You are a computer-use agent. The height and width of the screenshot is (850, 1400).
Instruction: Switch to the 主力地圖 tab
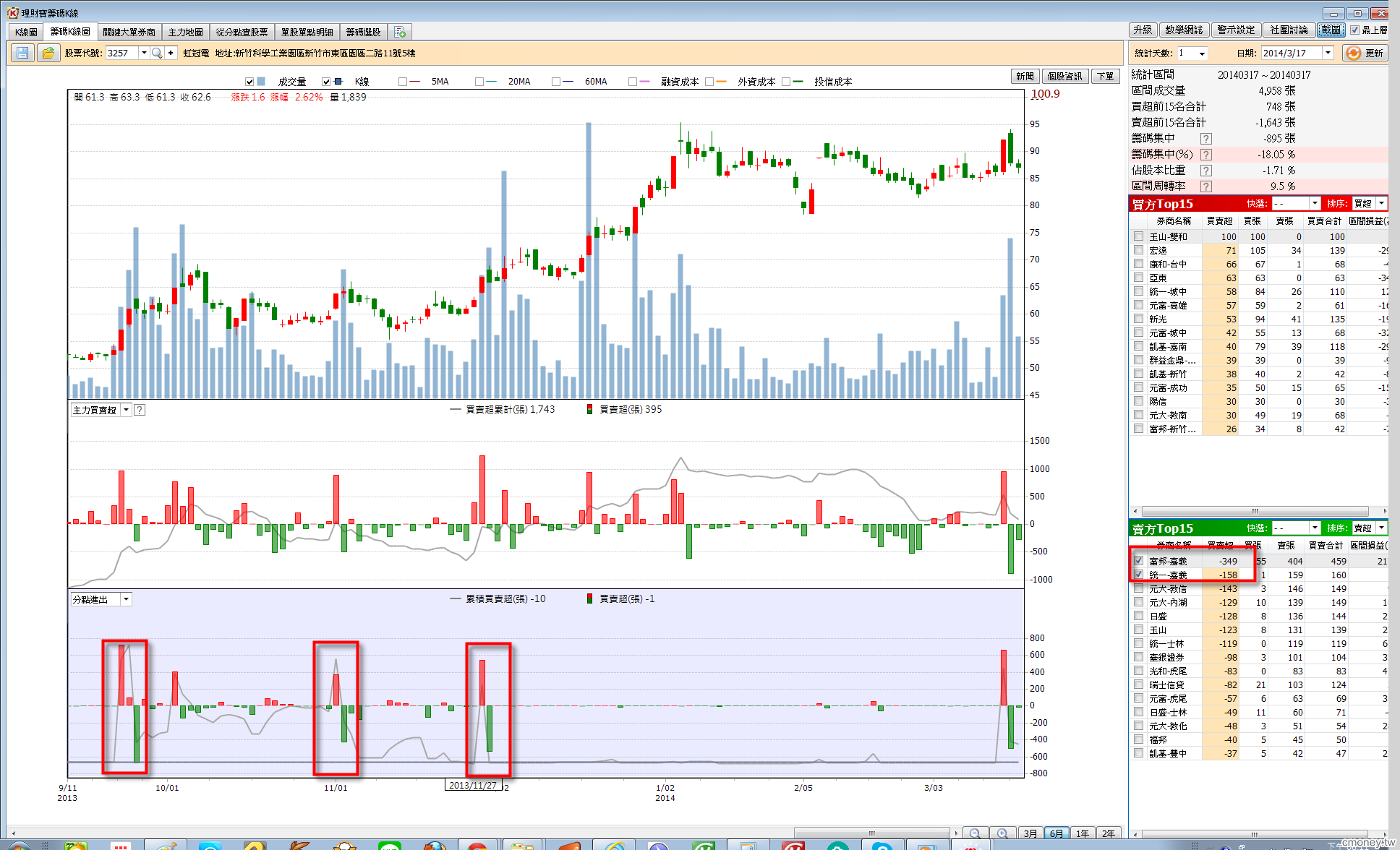[185, 33]
